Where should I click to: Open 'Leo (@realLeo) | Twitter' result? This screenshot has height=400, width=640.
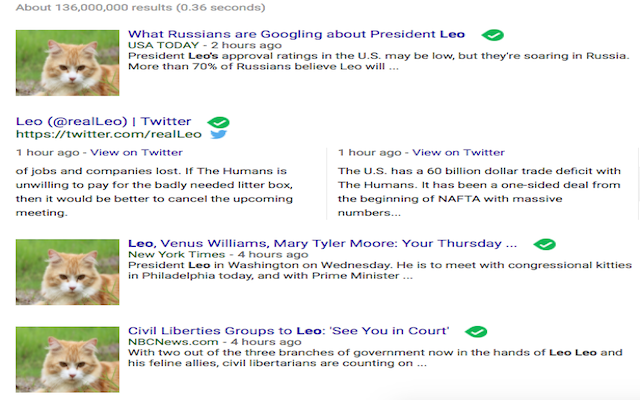(104, 122)
